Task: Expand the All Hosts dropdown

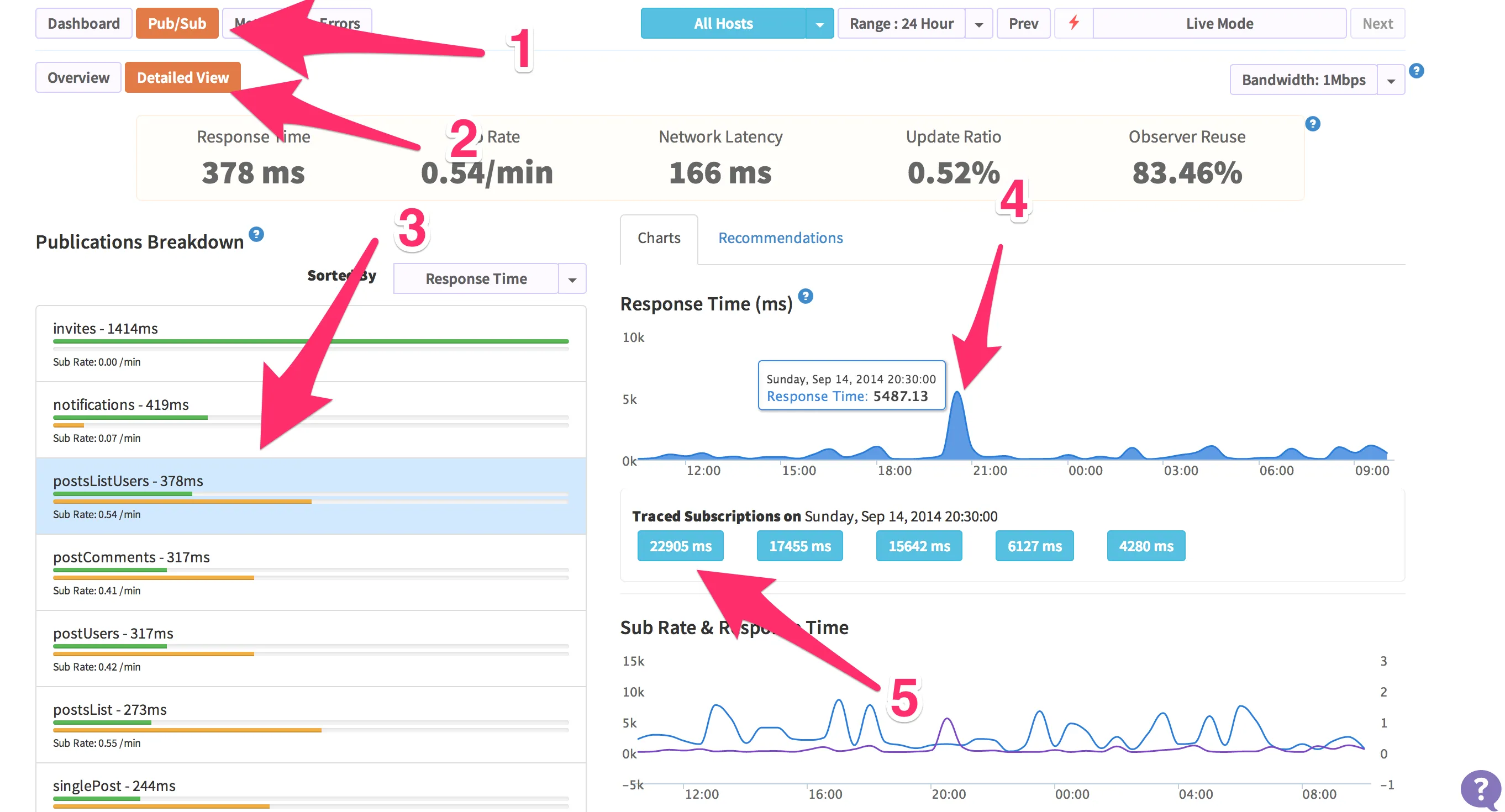Action: [x=820, y=23]
